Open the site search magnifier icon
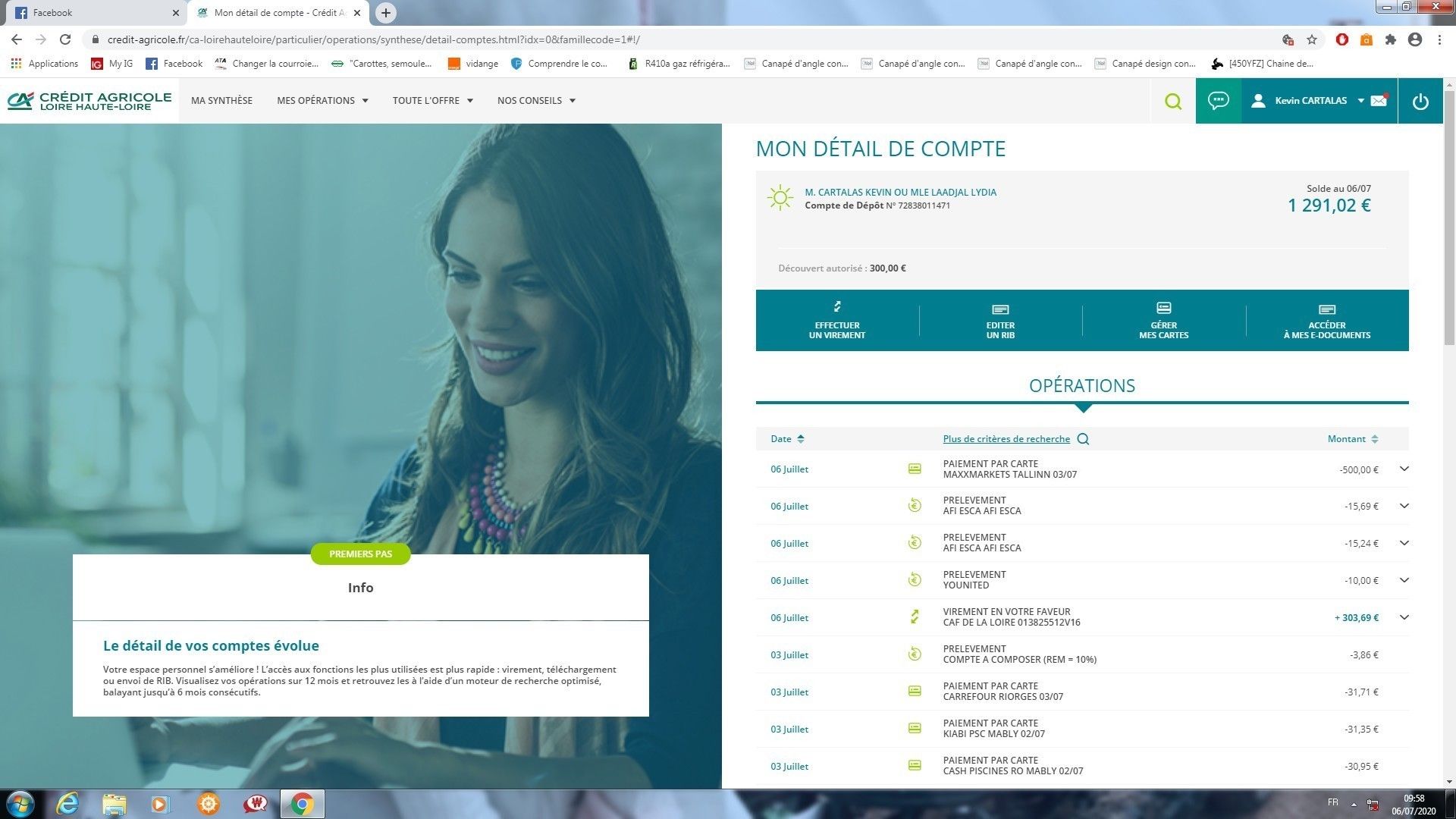Viewport: 1456px width, 819px height. click(1173, 101)
